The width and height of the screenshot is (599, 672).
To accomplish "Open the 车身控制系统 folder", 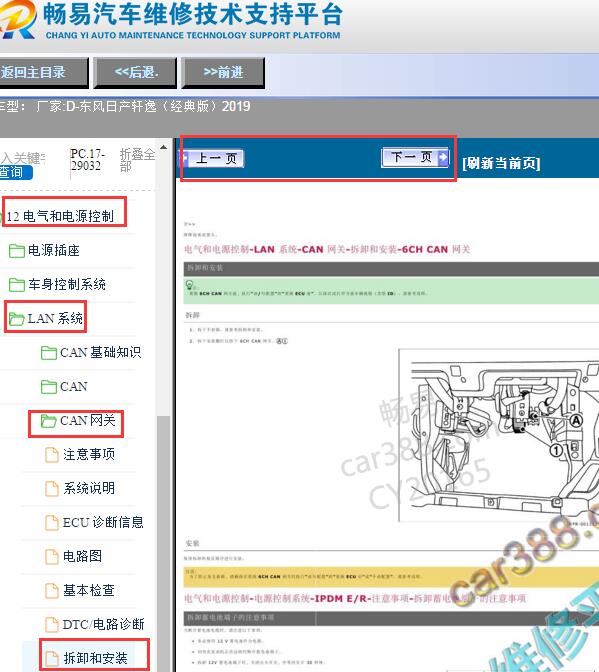I will pyautogui.click(x=67, y=284).
